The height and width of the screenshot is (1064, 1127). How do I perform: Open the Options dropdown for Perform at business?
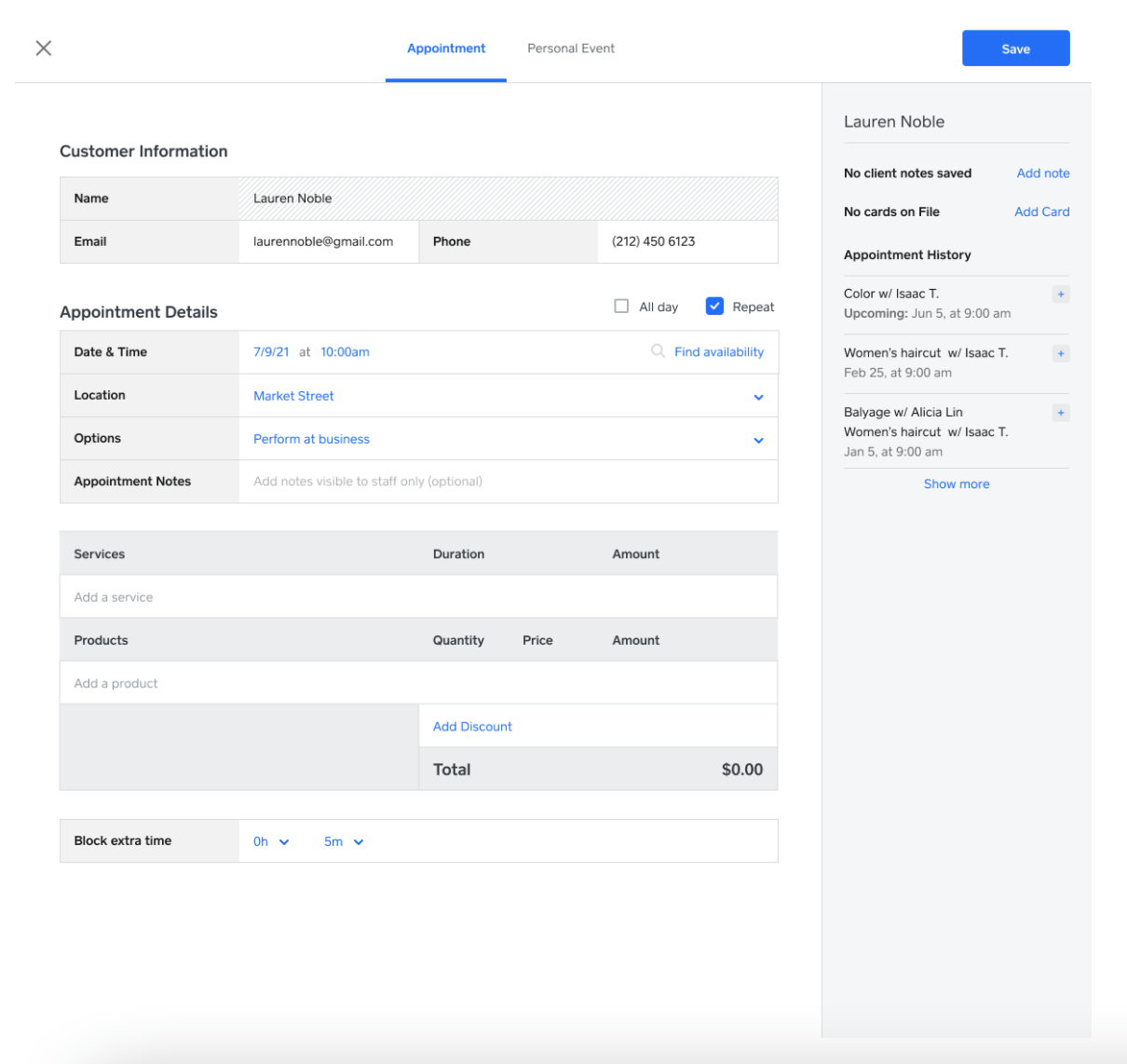(758, 439)
